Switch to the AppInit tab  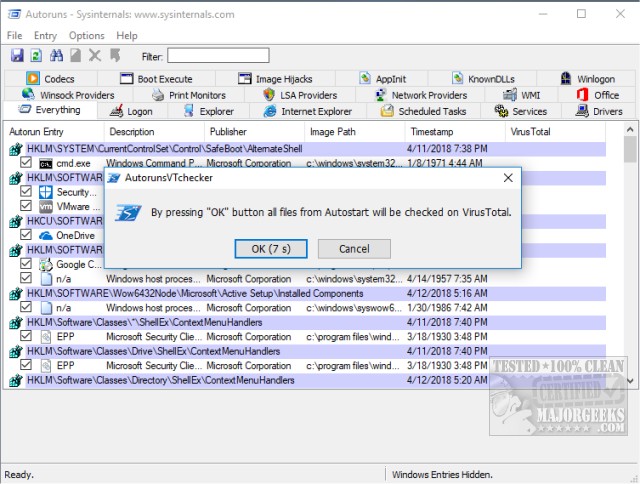pos(382,79)
